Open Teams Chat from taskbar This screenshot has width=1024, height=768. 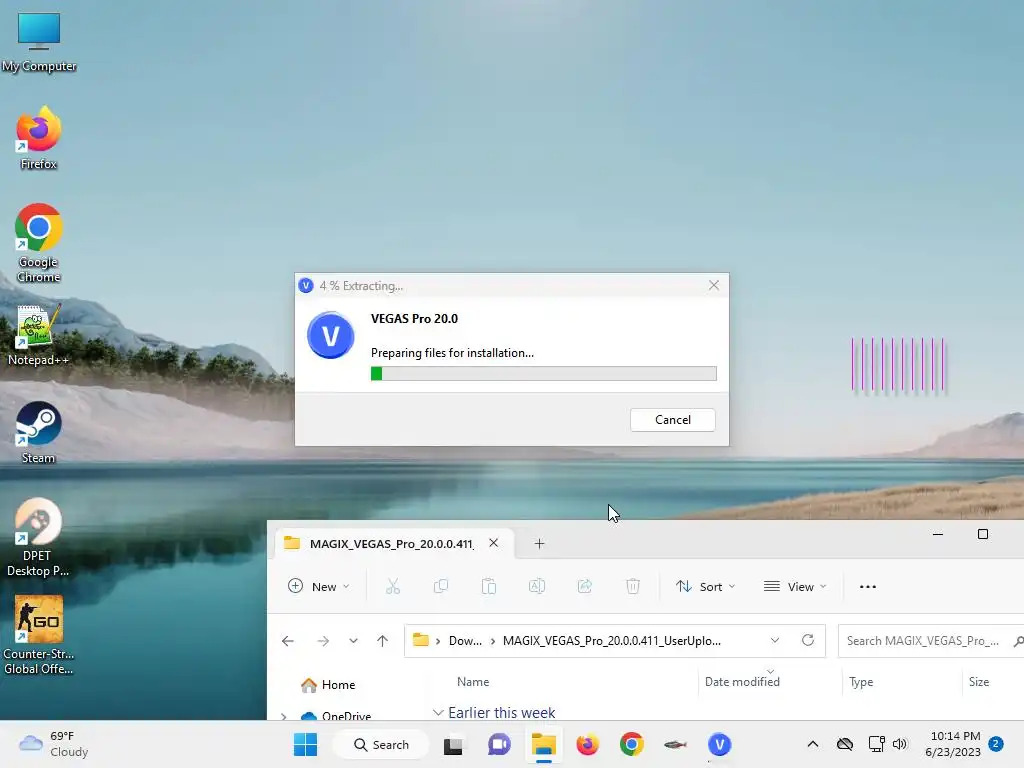pos(499,744)
